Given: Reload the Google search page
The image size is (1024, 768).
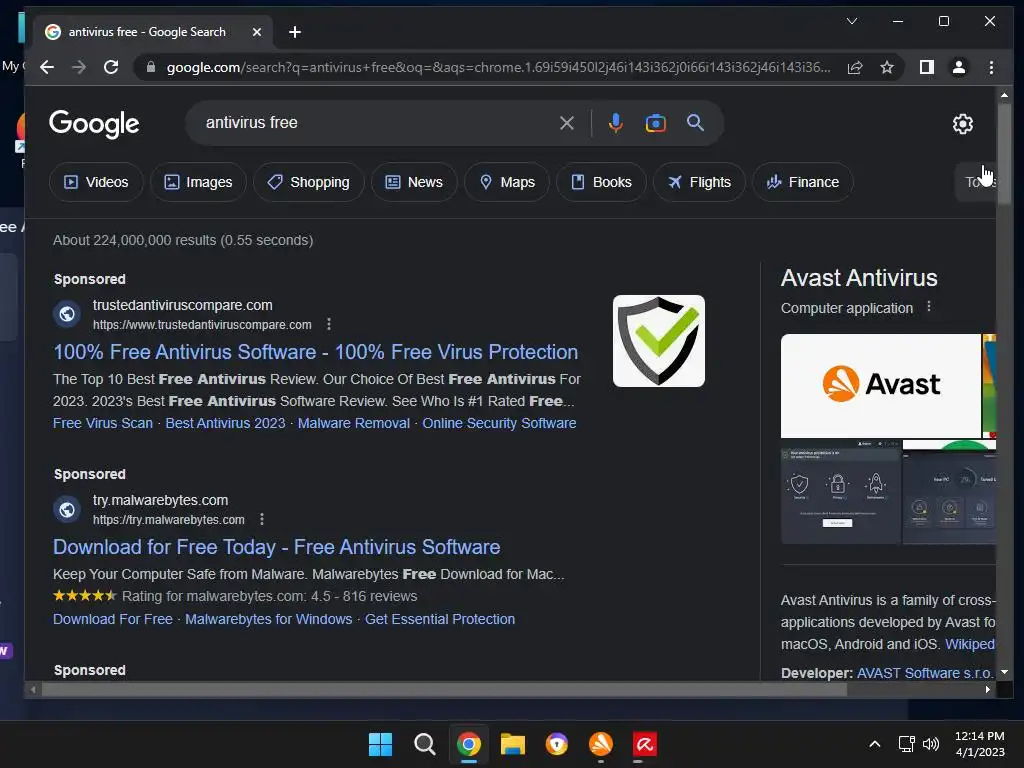Looking at the screenshot, I should (x=111, y=67).
